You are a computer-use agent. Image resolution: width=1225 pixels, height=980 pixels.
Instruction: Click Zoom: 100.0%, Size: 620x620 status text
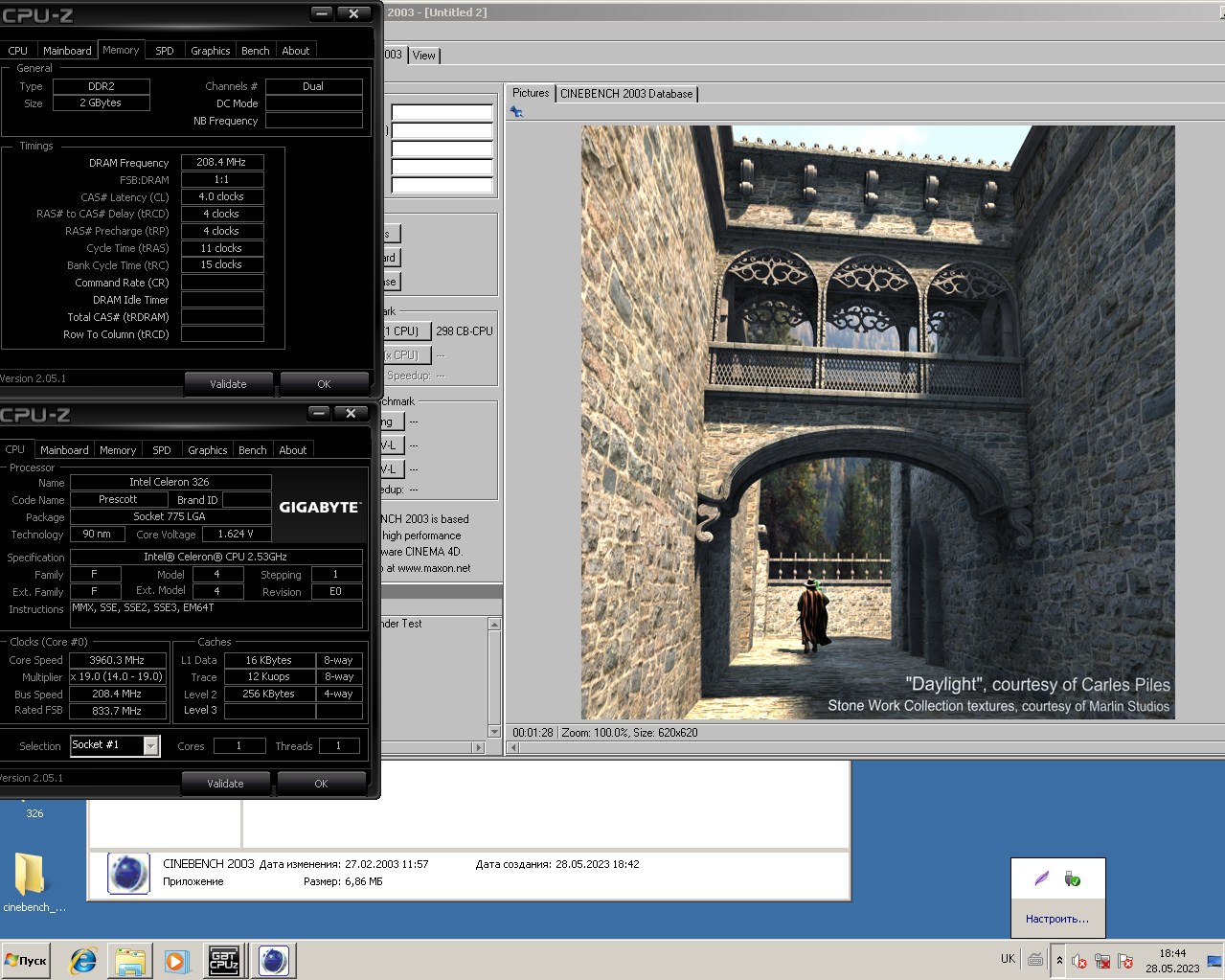click(629, 733)
